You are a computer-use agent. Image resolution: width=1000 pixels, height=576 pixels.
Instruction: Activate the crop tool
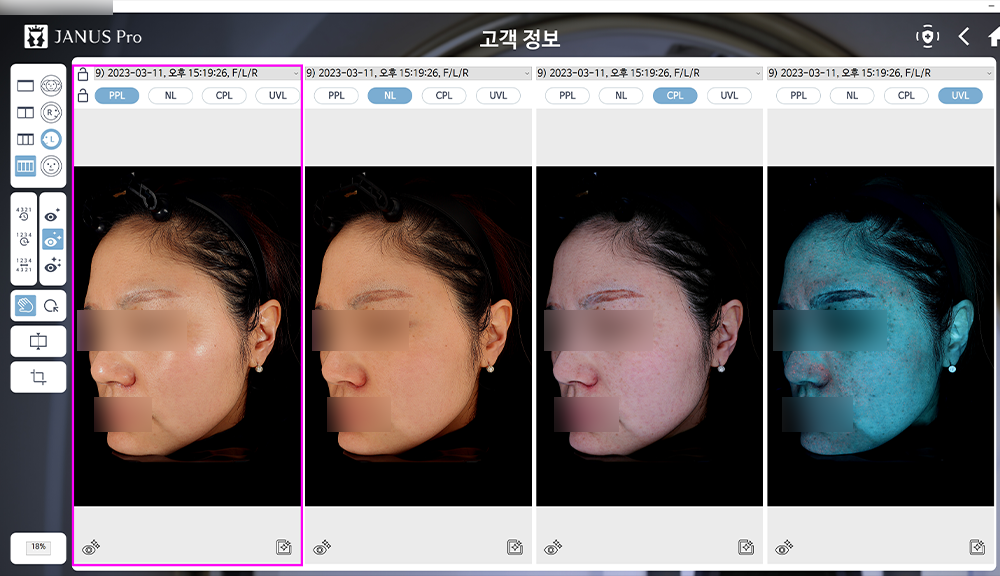[x=38, y=377]
